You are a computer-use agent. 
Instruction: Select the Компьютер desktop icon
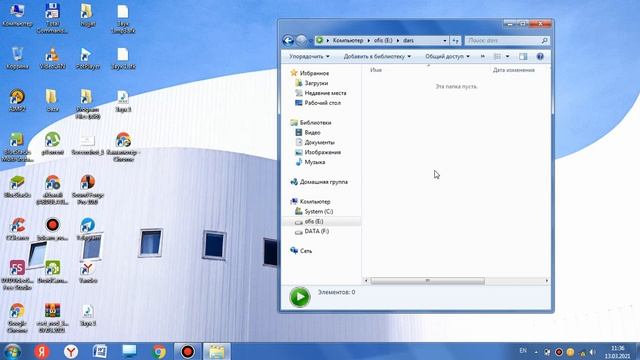(x=17, y=16)
